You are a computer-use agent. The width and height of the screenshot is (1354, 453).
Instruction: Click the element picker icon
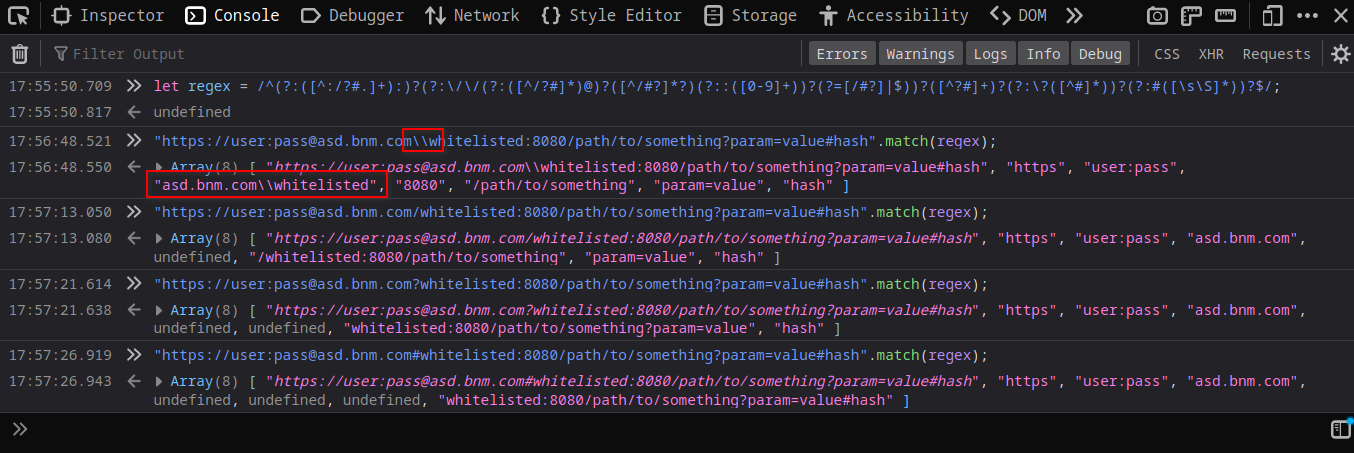(x=18, y=15)
